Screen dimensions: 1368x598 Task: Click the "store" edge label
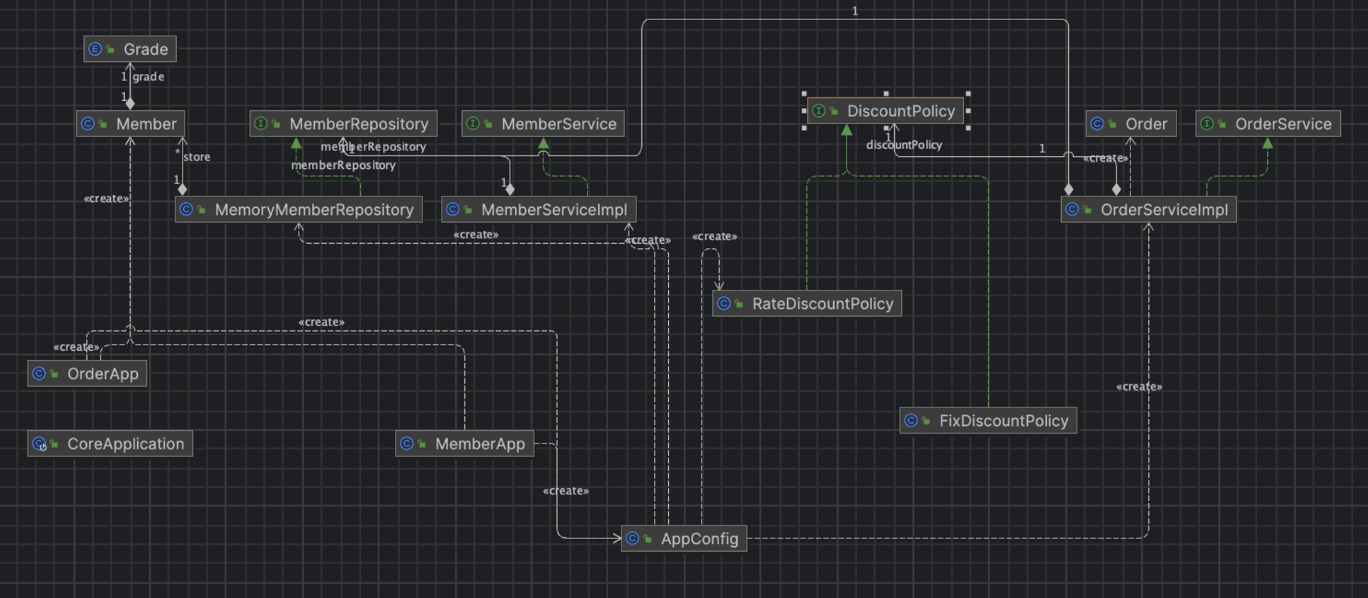[197, 157]
